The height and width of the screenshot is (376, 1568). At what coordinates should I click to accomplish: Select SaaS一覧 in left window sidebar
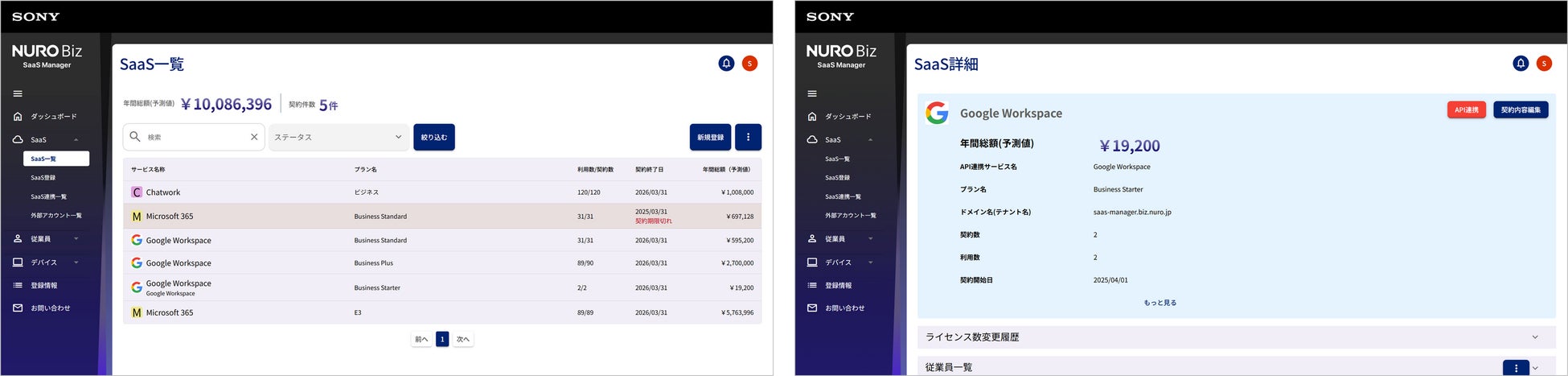pyautogui.click(x=56, y=159)
